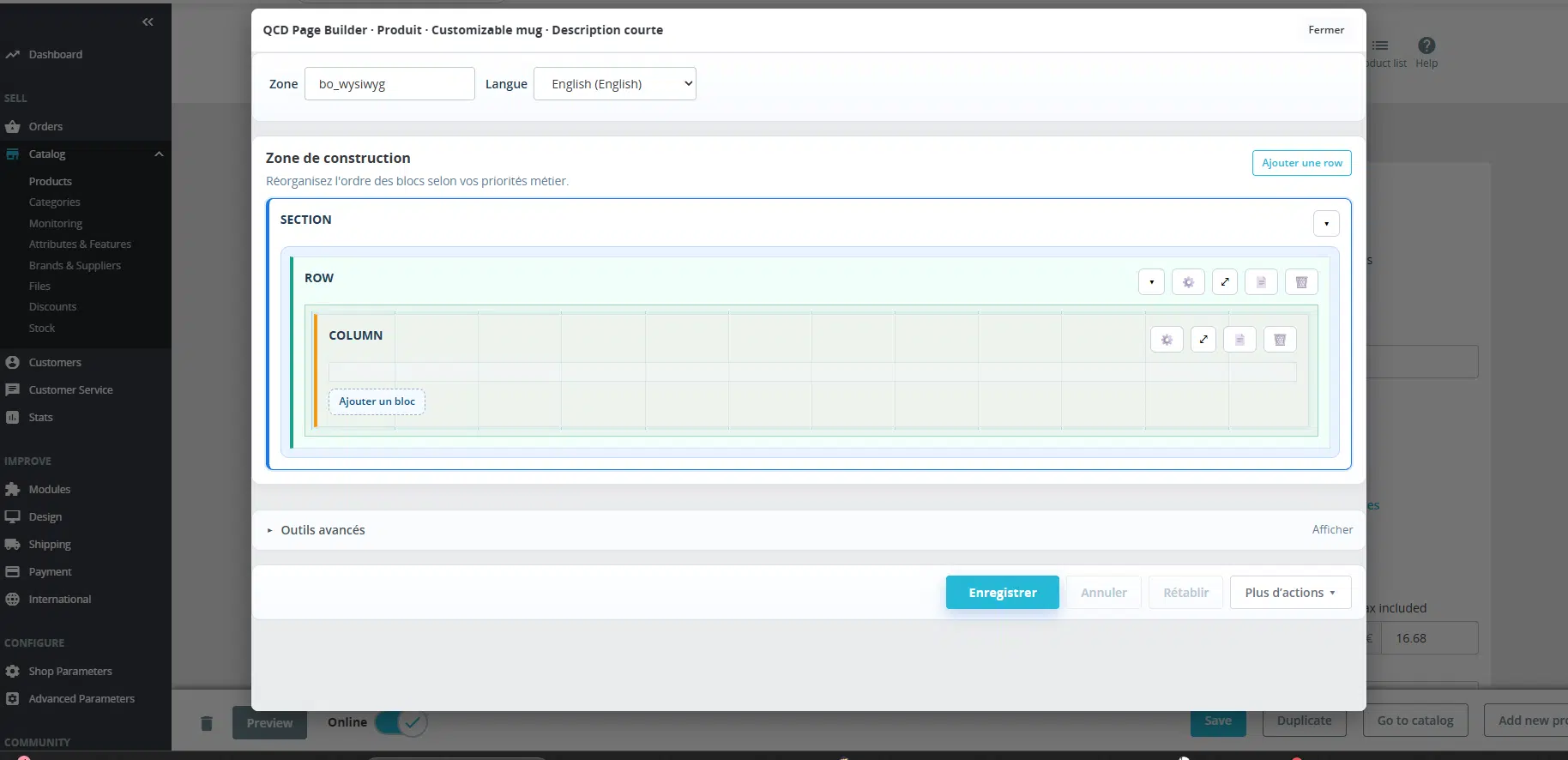This screenshot has width=1568, height=760.
Task: Open Files in Catalog submenu
Action: (39, 287)
